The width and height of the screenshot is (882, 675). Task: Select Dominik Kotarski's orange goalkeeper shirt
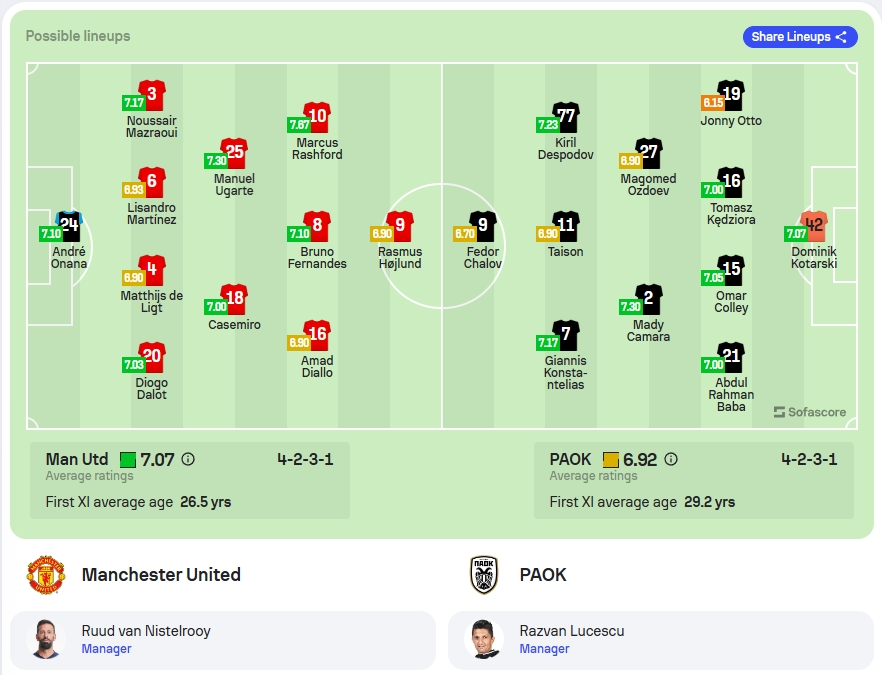click(x=814, y=226)
